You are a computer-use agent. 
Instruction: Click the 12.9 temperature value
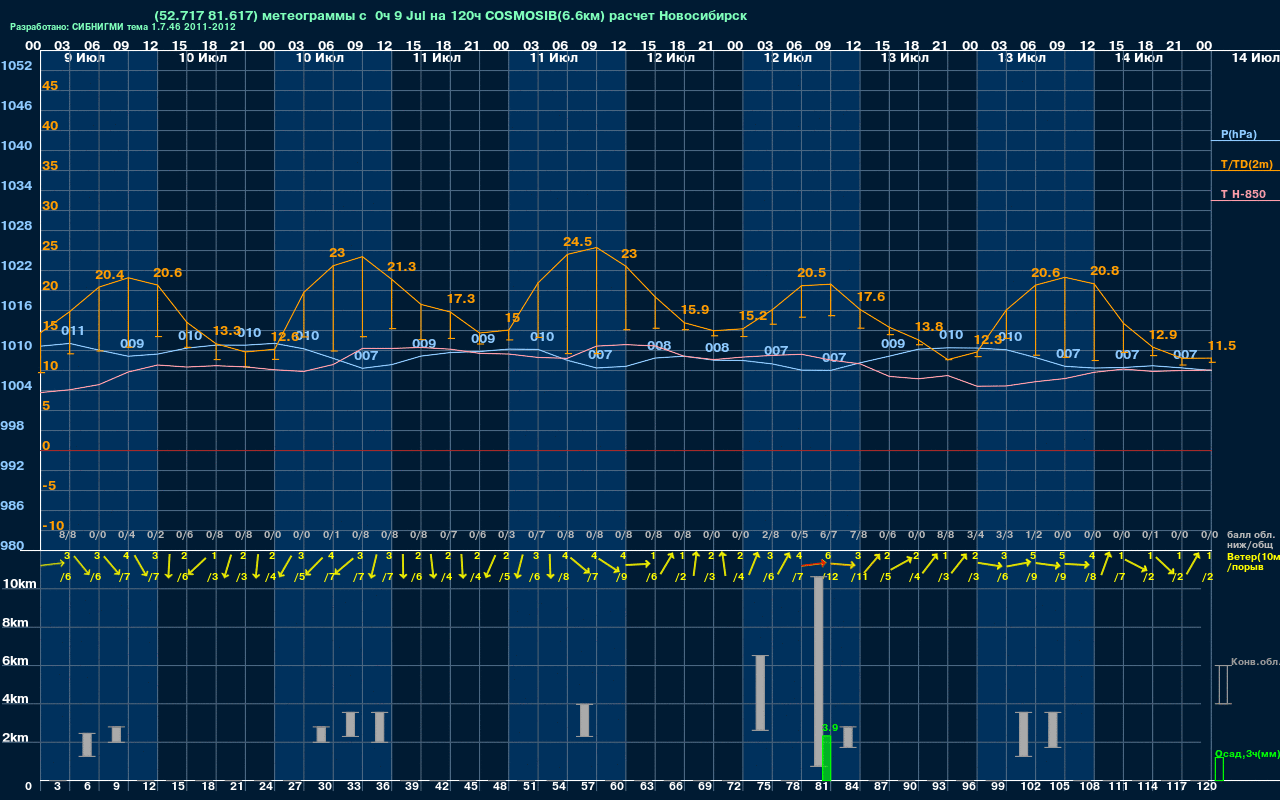point(1163,335)
